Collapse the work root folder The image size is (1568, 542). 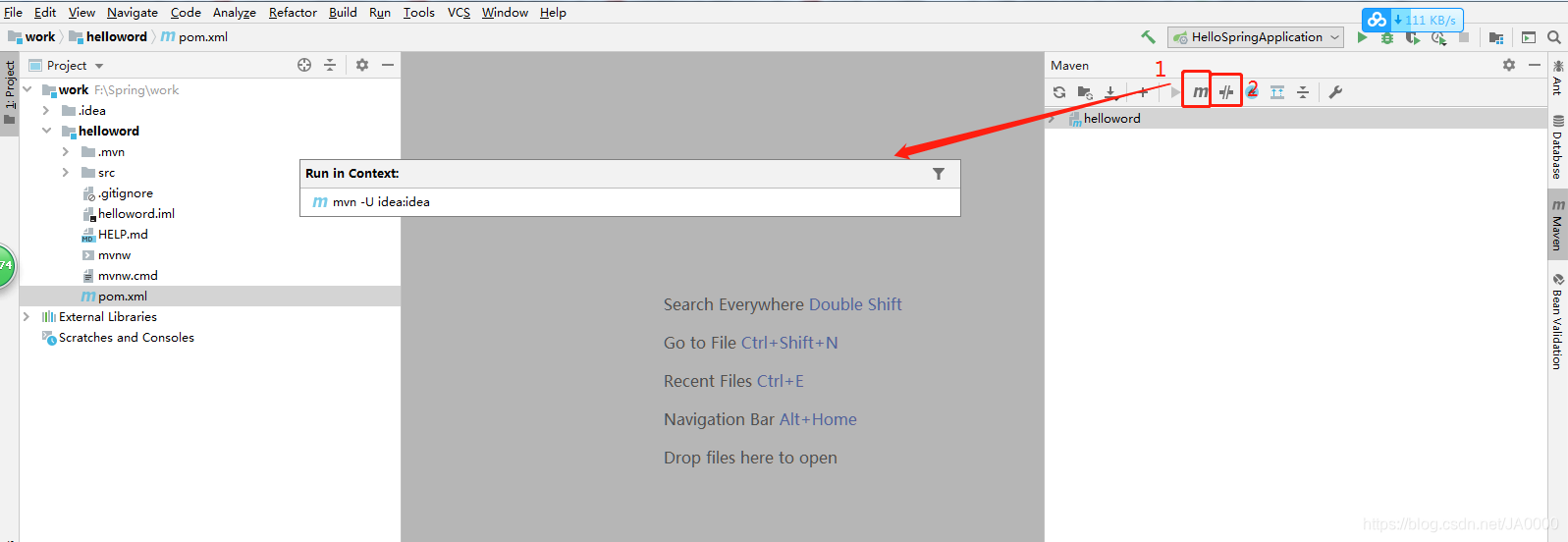[27, 89]
